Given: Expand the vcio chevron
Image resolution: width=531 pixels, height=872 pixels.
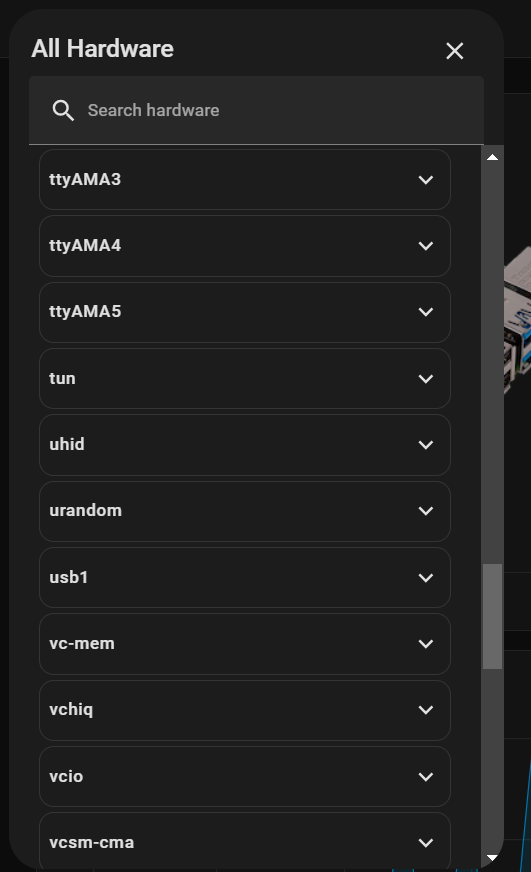Looking at the screenshot, I should click(x=426, y=777).
